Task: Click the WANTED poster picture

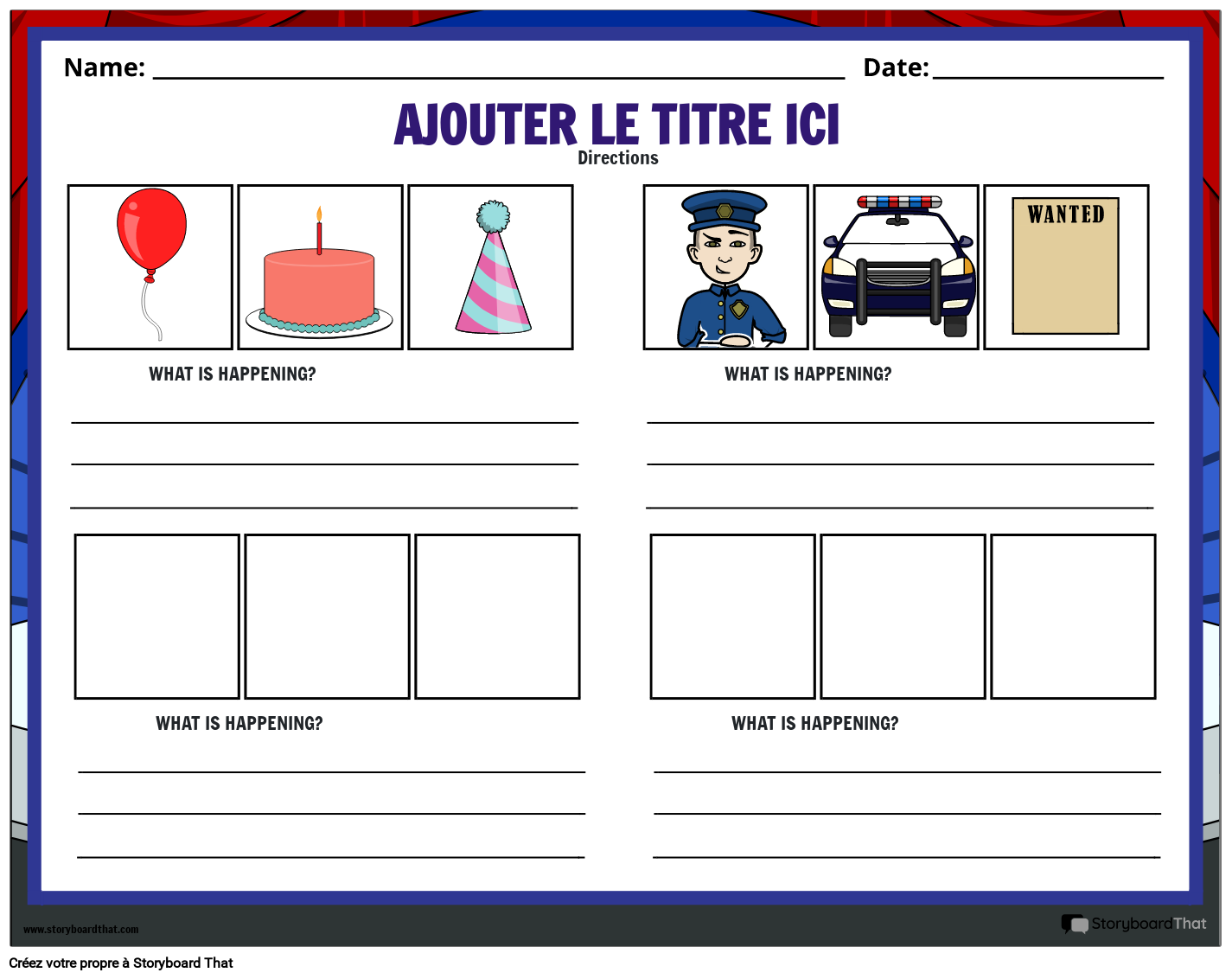Action: pyautogui.click(x=1067, y=267)
